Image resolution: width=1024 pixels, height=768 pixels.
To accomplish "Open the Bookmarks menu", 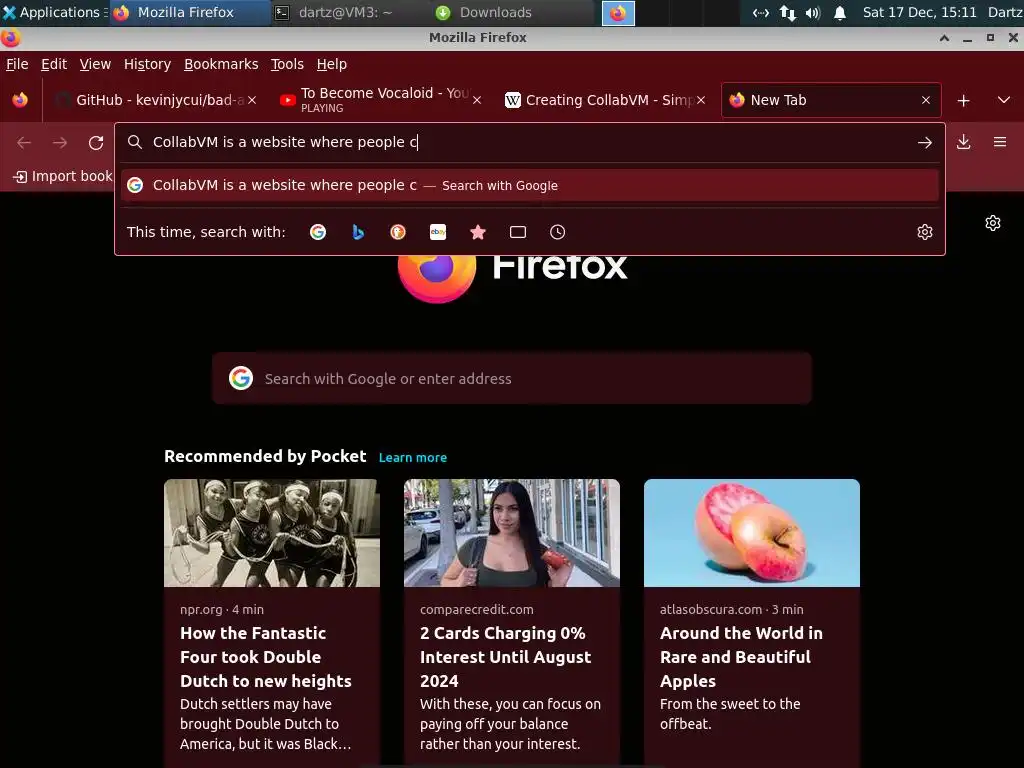I will 221,64.
